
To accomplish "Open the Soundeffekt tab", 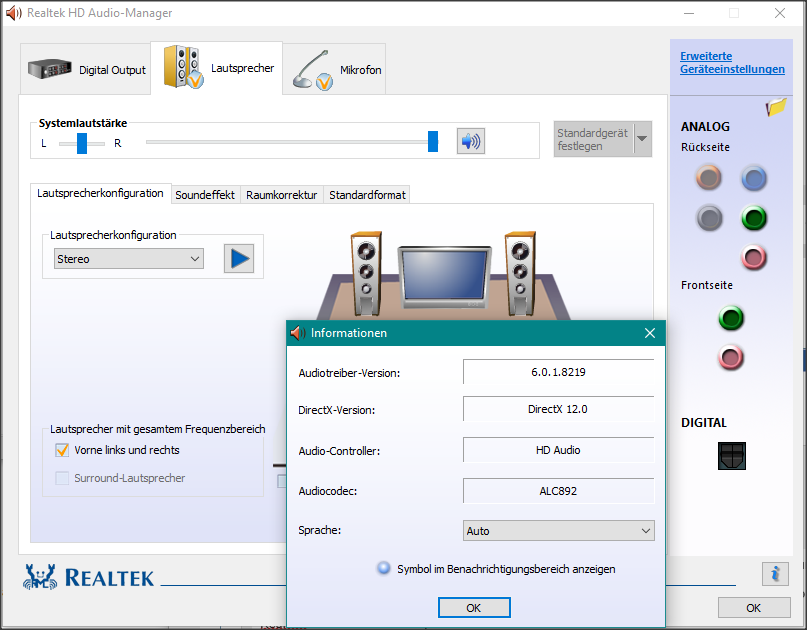I will pyautogui.click(x=205, y=195).
